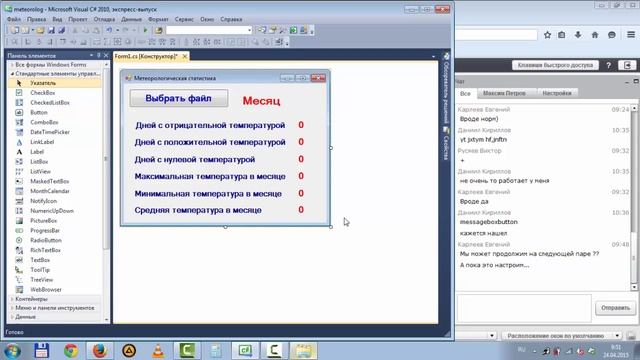Viewport: 640px width, 360px height.
Task: Open the Отладка menu
Action: point(104,19)
